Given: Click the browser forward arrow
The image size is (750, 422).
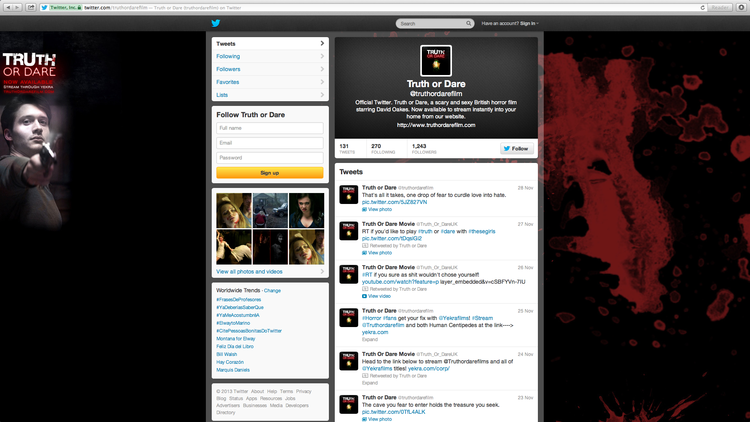Looking at the screenshot, I should click(17, 7).
